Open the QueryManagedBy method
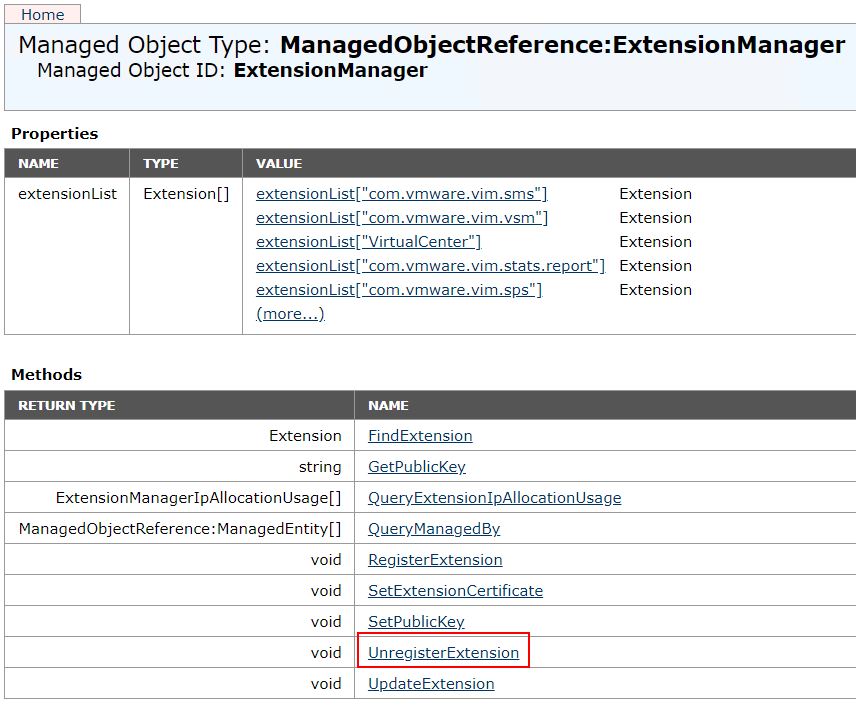 click(x=433, y=529)
